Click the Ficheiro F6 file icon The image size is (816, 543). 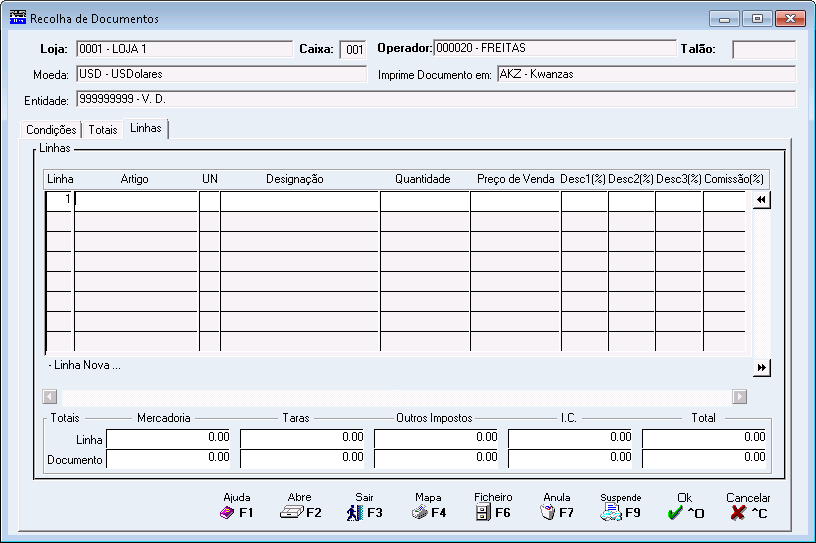[483, 513]
